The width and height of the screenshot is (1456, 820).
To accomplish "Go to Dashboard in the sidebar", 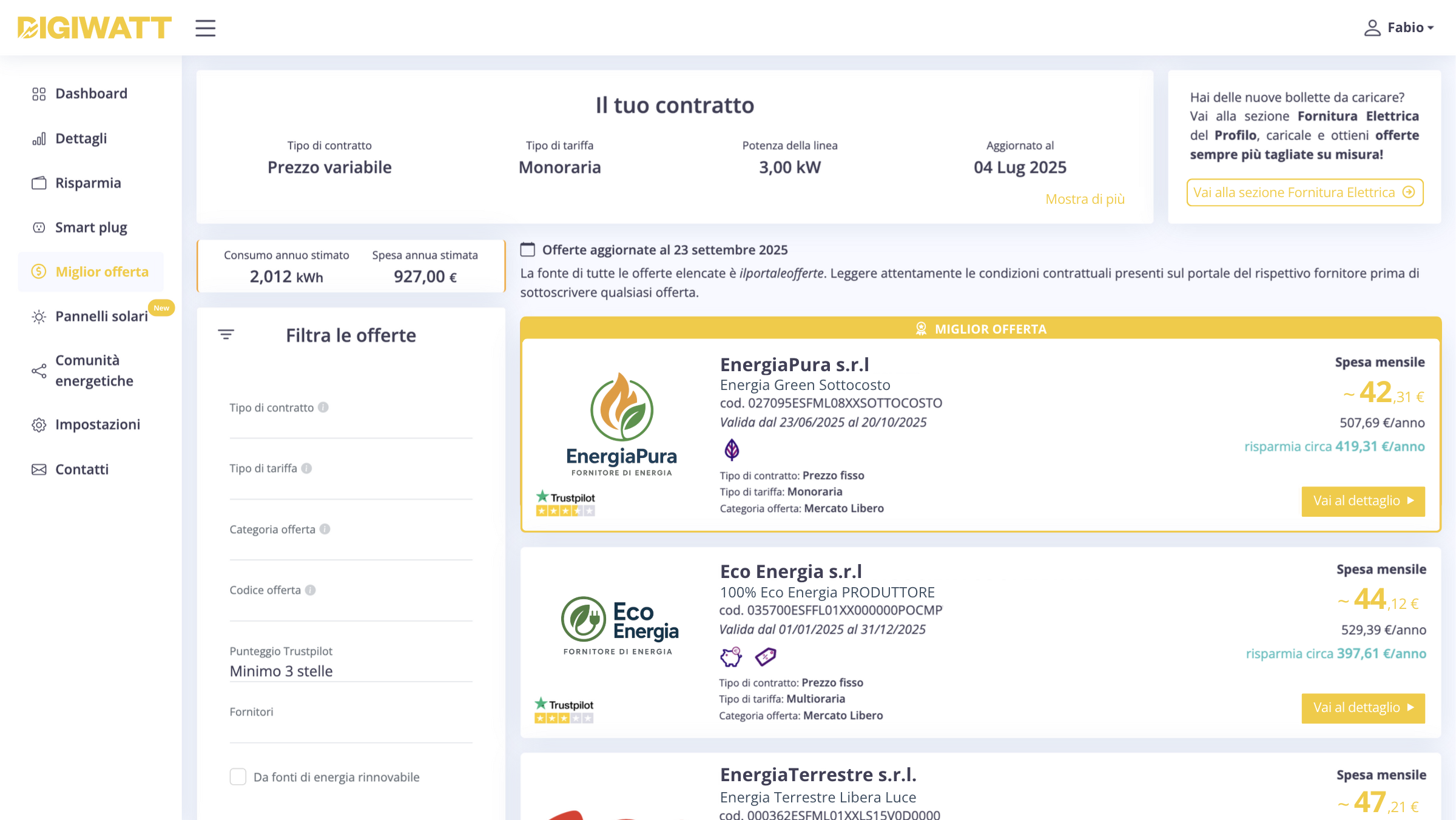I will point(91,93).
